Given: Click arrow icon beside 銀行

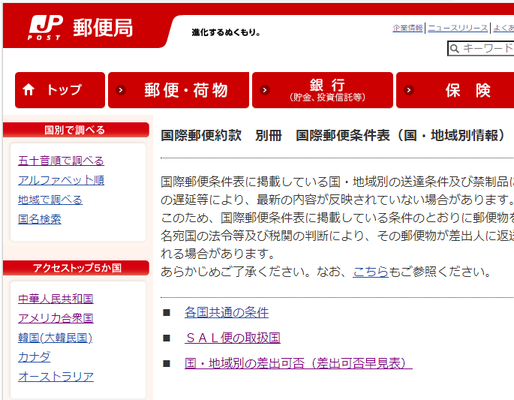Looking at the screenshot, I should point(265,90).
